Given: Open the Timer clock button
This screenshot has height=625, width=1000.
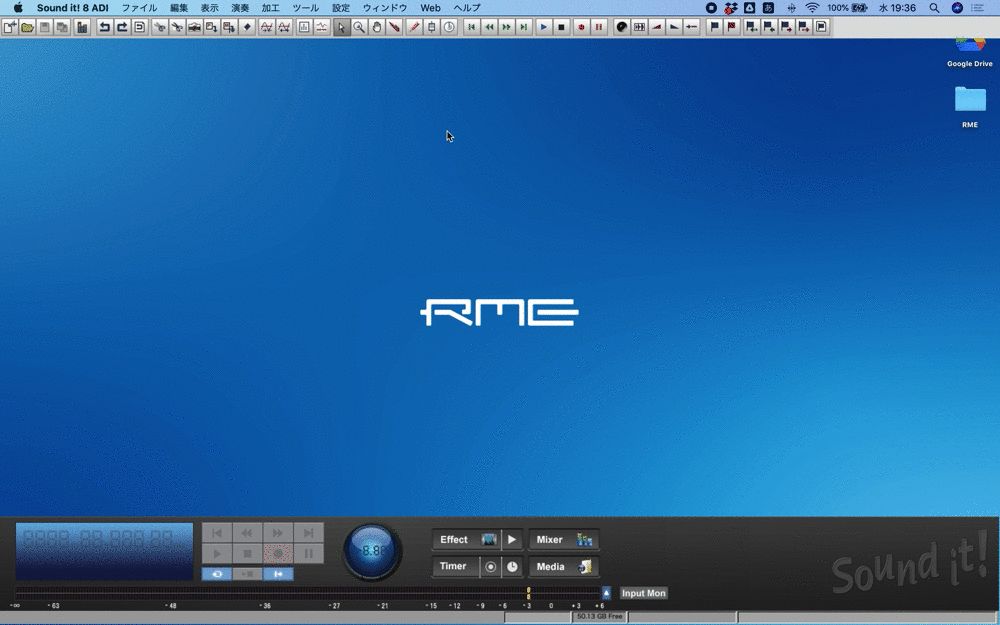Looking at the screenshot, I should (512, 567).
